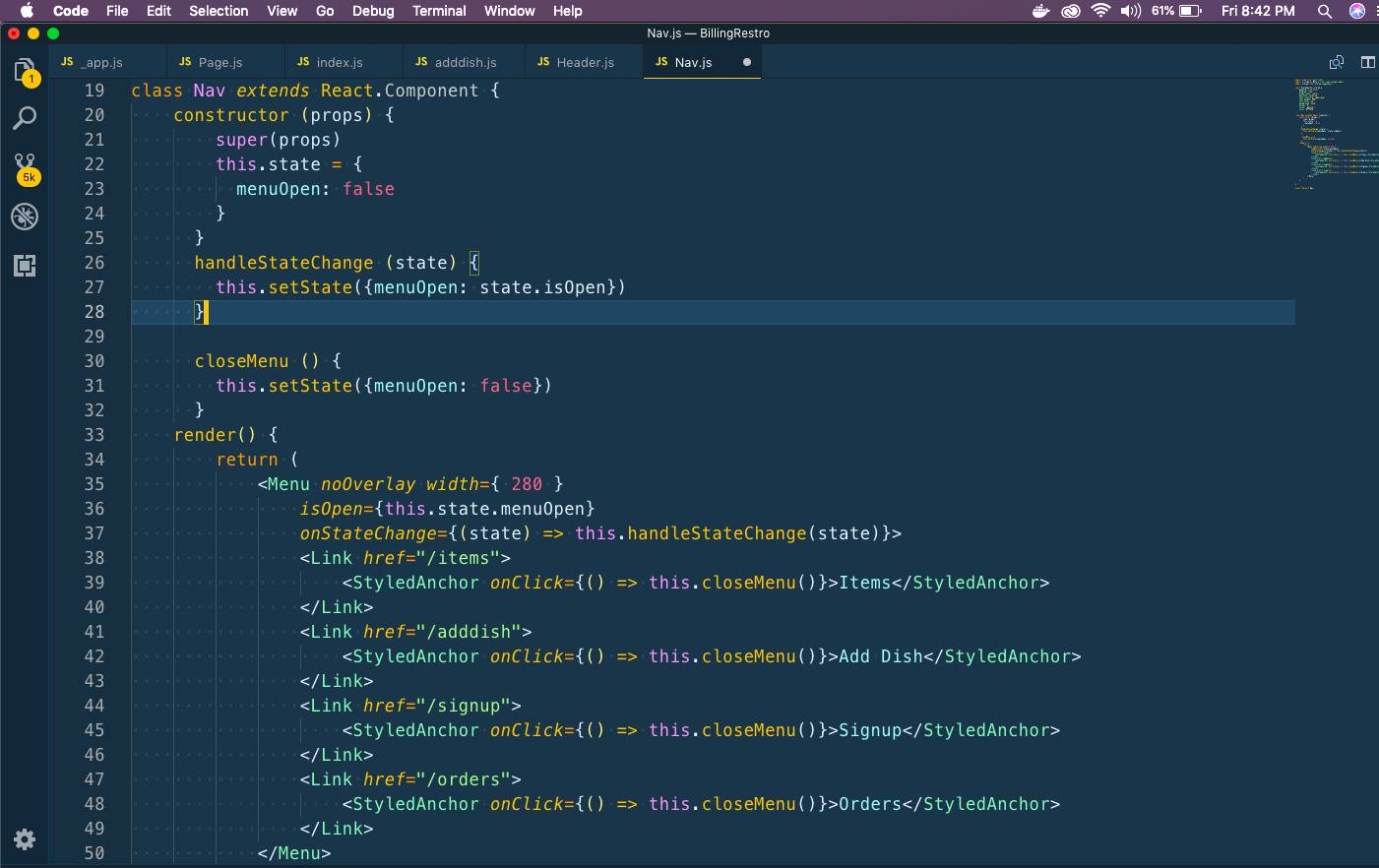Click the 'noOverlay' attribute on line 35
1379x868 pixels.
click(x=368, y=484)
